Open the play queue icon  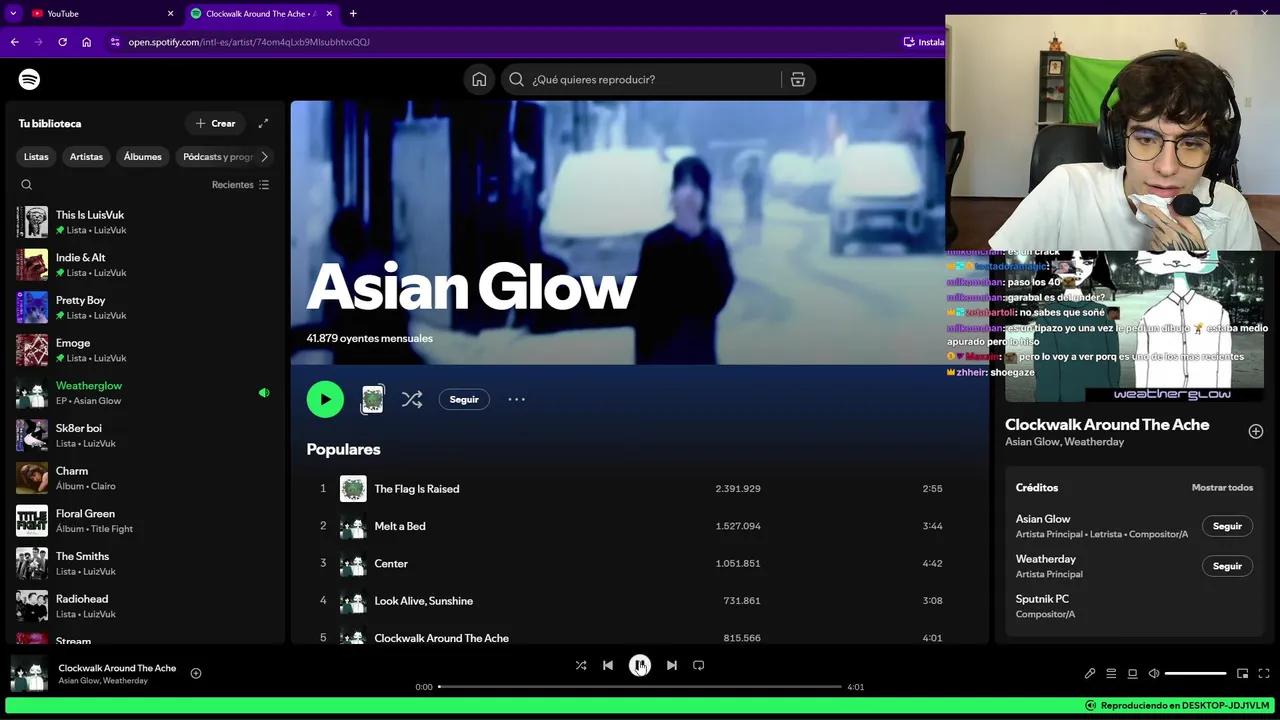[1111, 674]
